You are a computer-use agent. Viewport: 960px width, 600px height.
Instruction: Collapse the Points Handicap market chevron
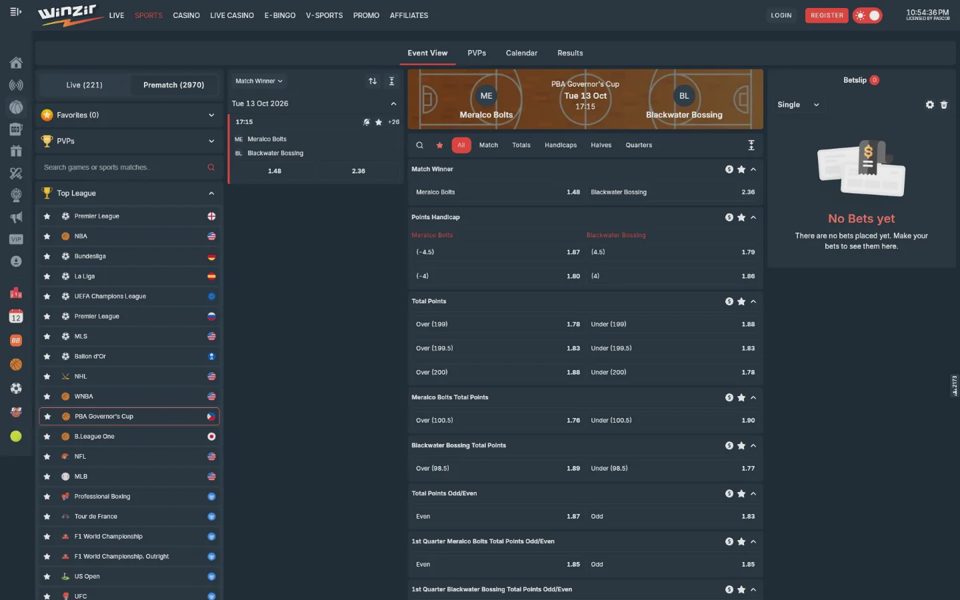click(x=753, y=217)
